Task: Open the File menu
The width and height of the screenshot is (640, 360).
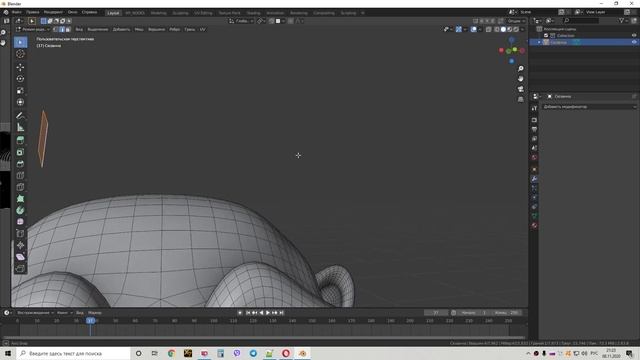Action: [17, 12]
